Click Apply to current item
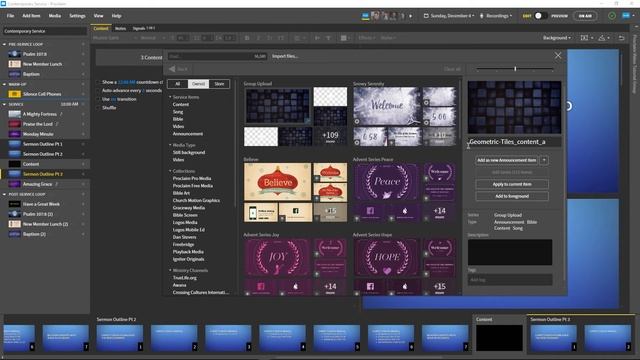Screen dimensions: 640x360 point(512,184)
